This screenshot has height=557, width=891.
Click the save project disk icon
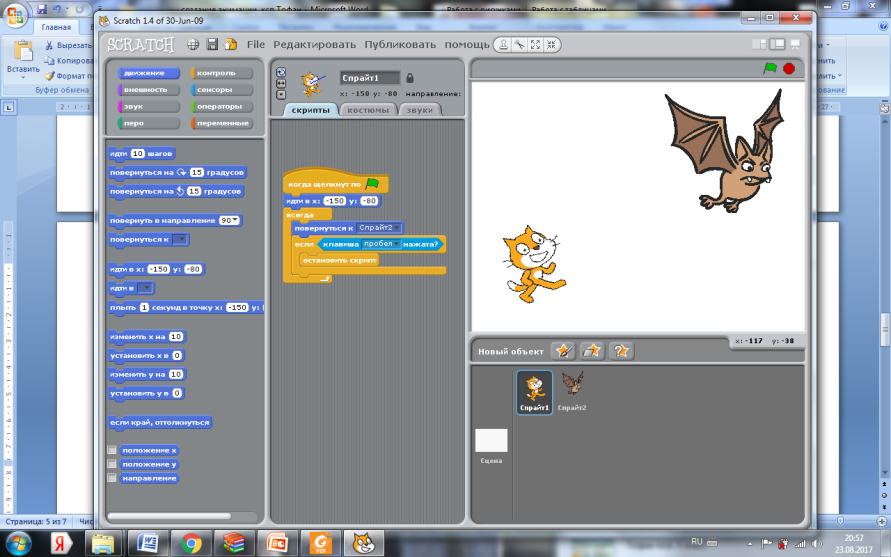pyautogui.click(x=212, y=45)
